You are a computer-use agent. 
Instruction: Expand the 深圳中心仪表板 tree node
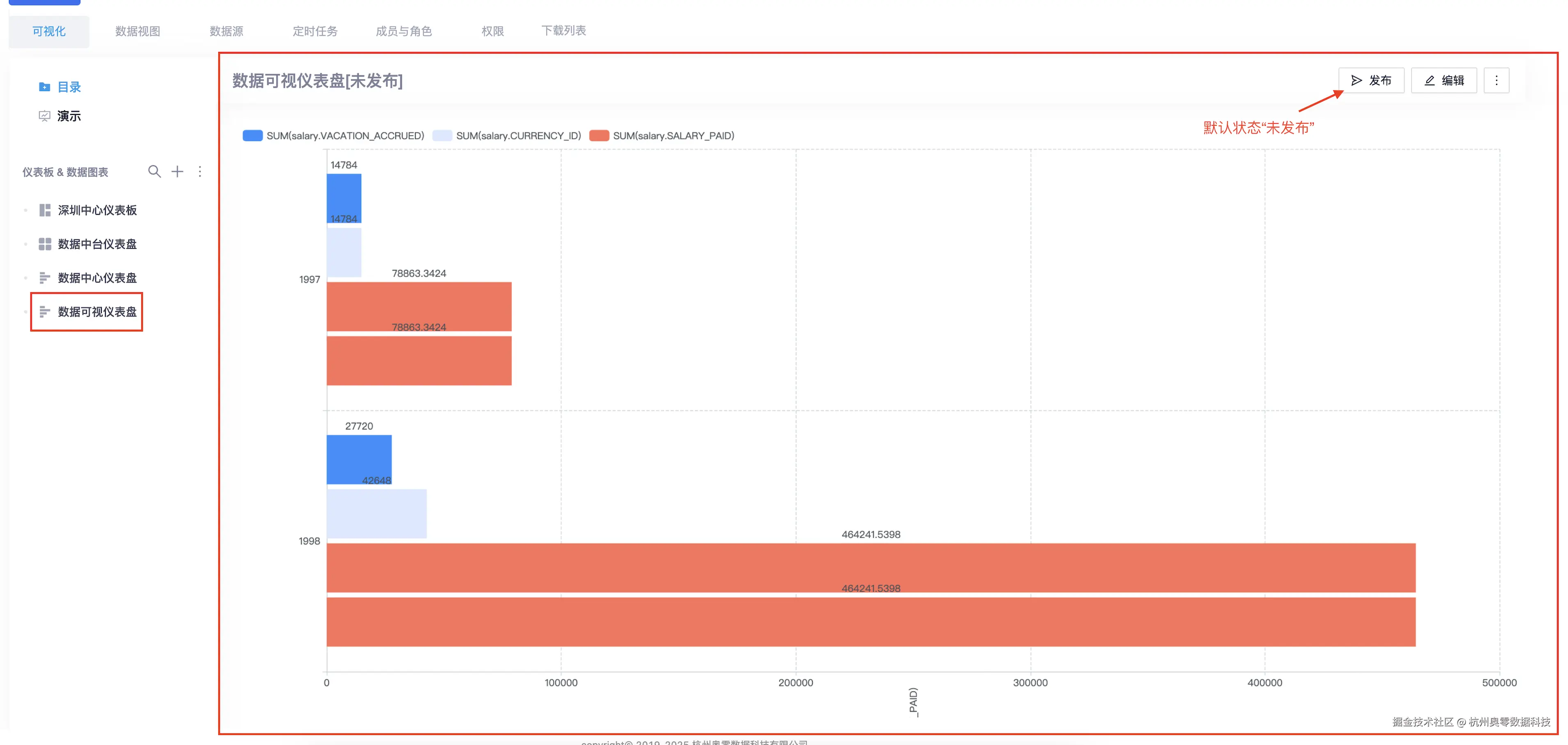(x=25, y=210)
